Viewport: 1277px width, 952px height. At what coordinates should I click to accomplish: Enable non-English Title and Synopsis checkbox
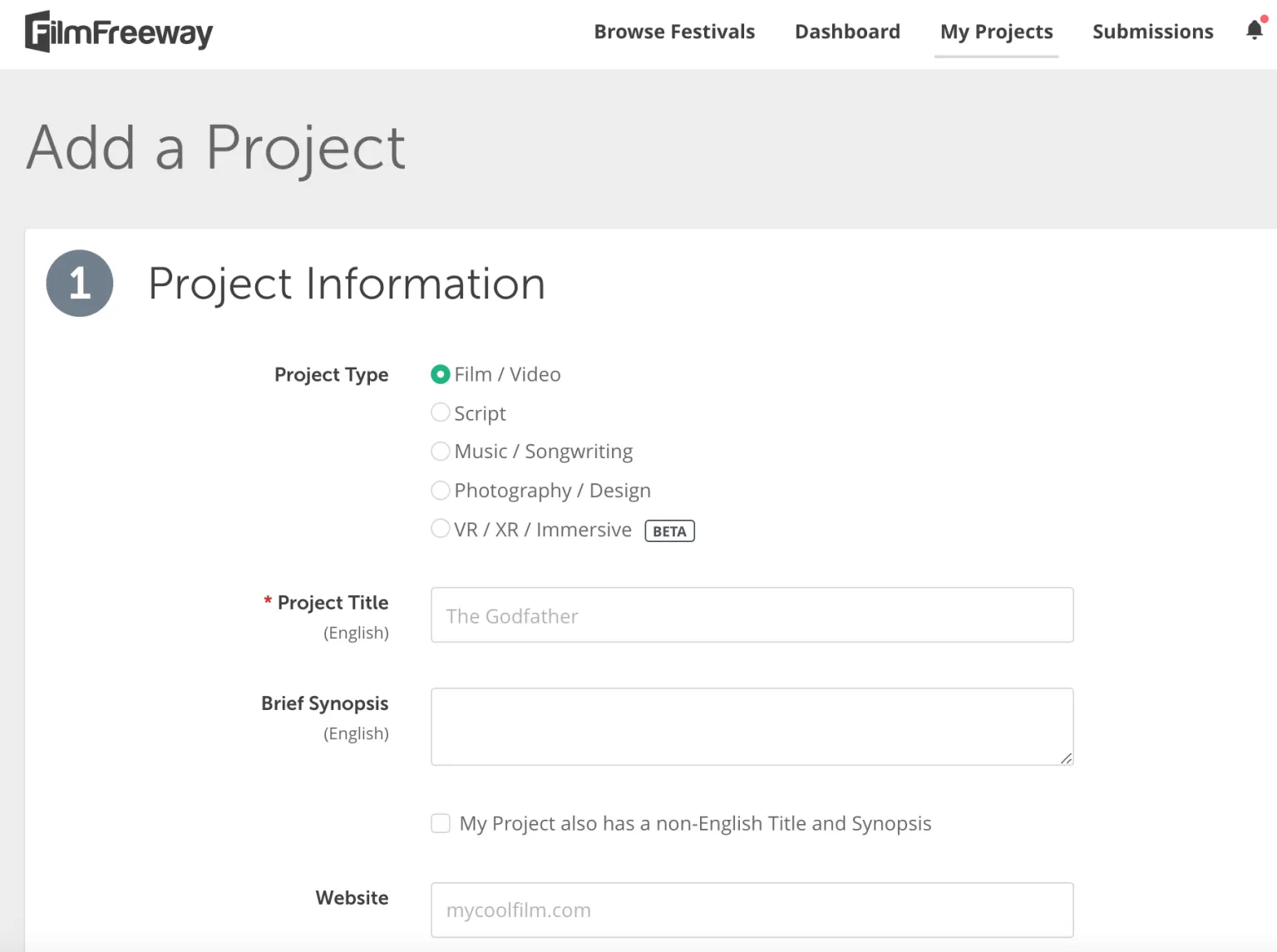click(441, 823)
